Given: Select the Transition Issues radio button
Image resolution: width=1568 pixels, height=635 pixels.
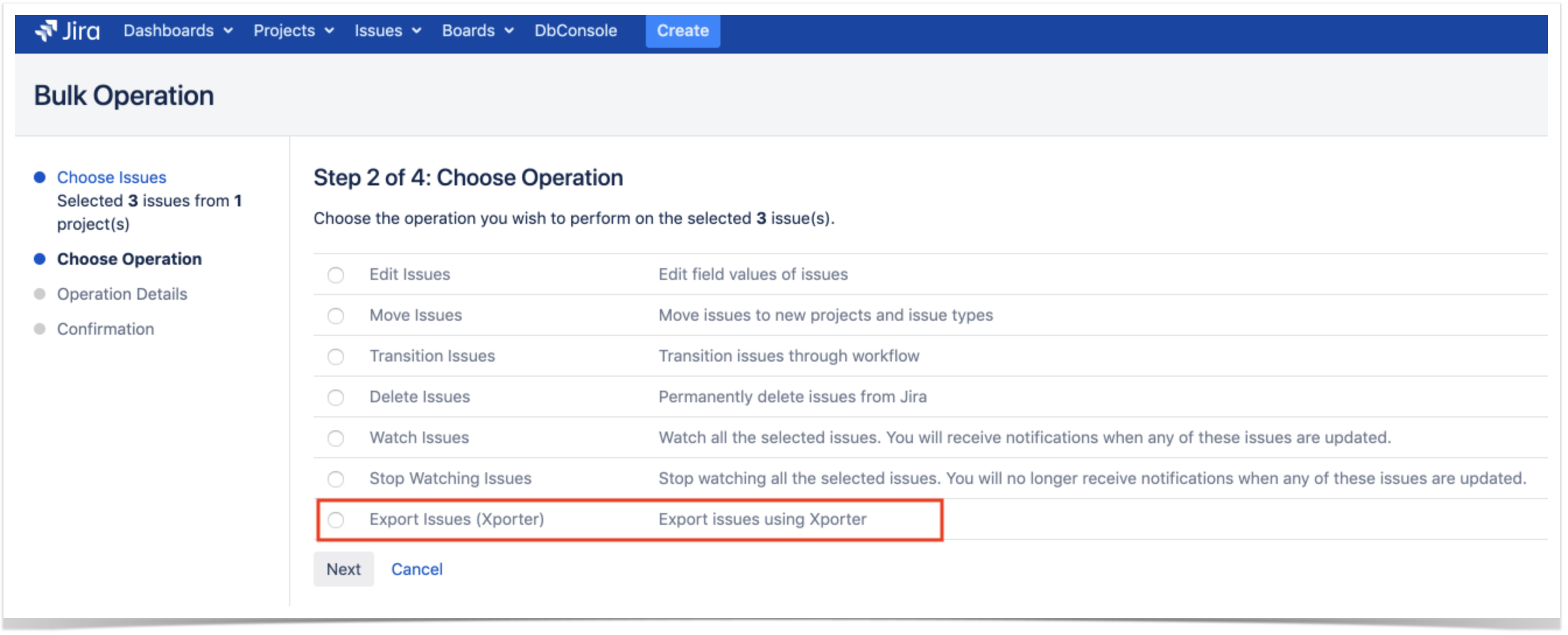Looking at the screenshot, I should point(335,357).
